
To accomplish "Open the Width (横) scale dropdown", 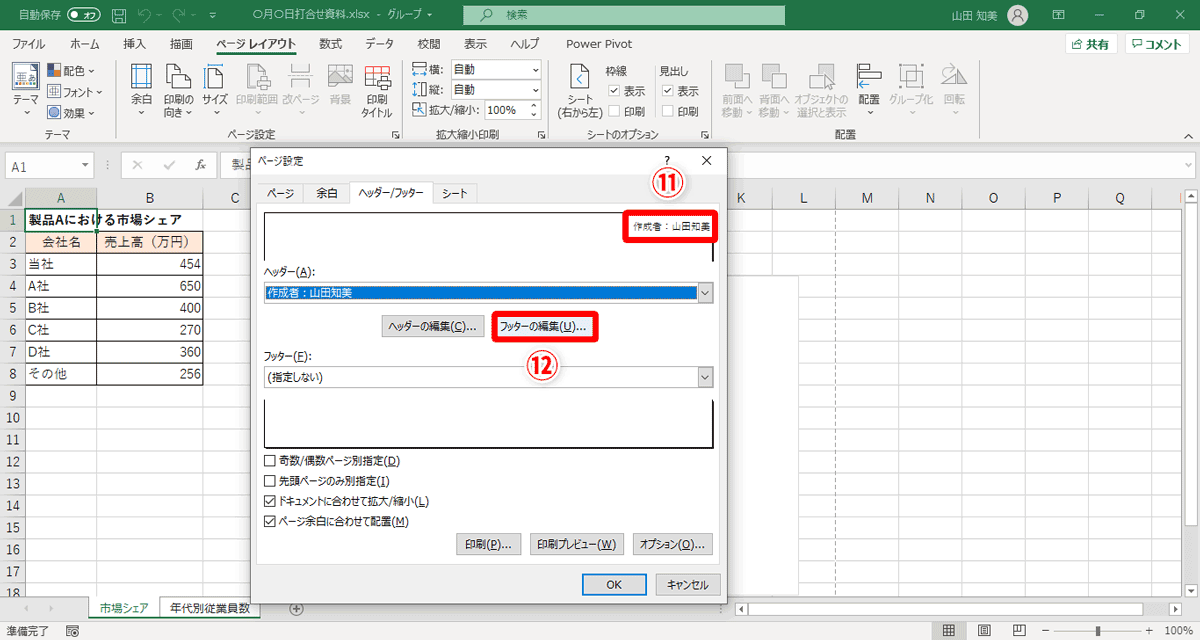I will [x=535, y=70].
